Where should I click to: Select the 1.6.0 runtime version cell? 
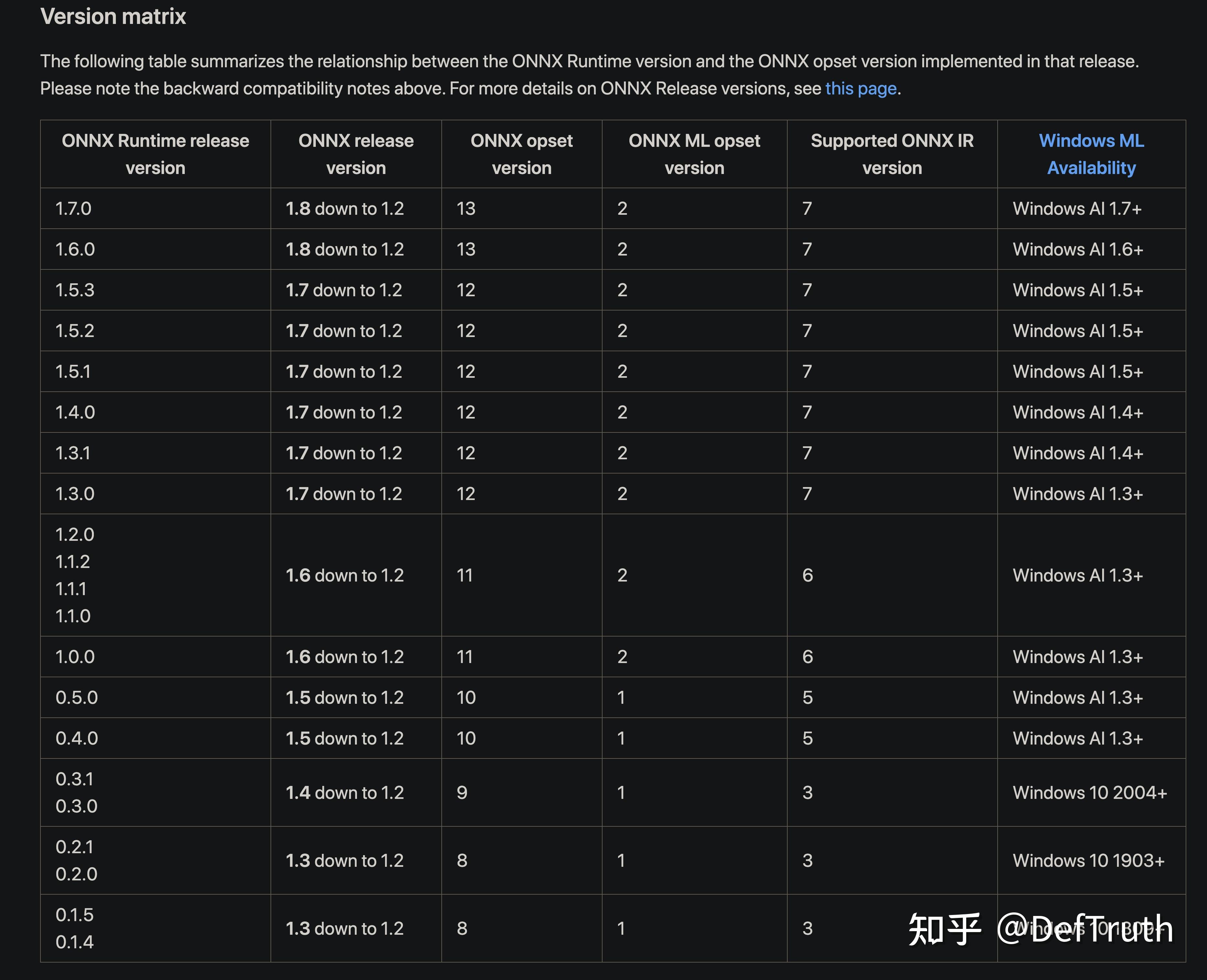click(75, 249)
